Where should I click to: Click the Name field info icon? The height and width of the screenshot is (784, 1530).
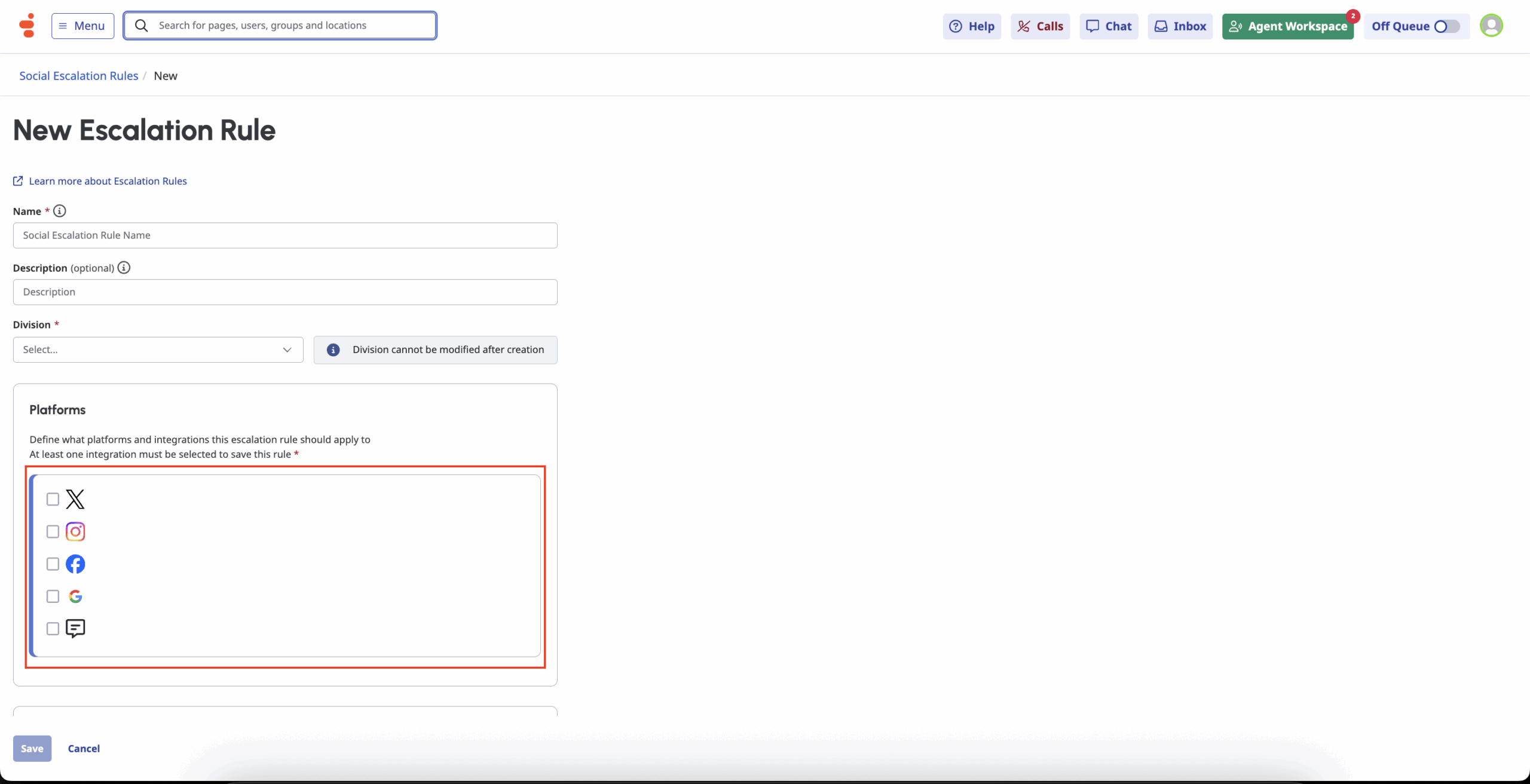pyautogui.click(x=60, y=211)
